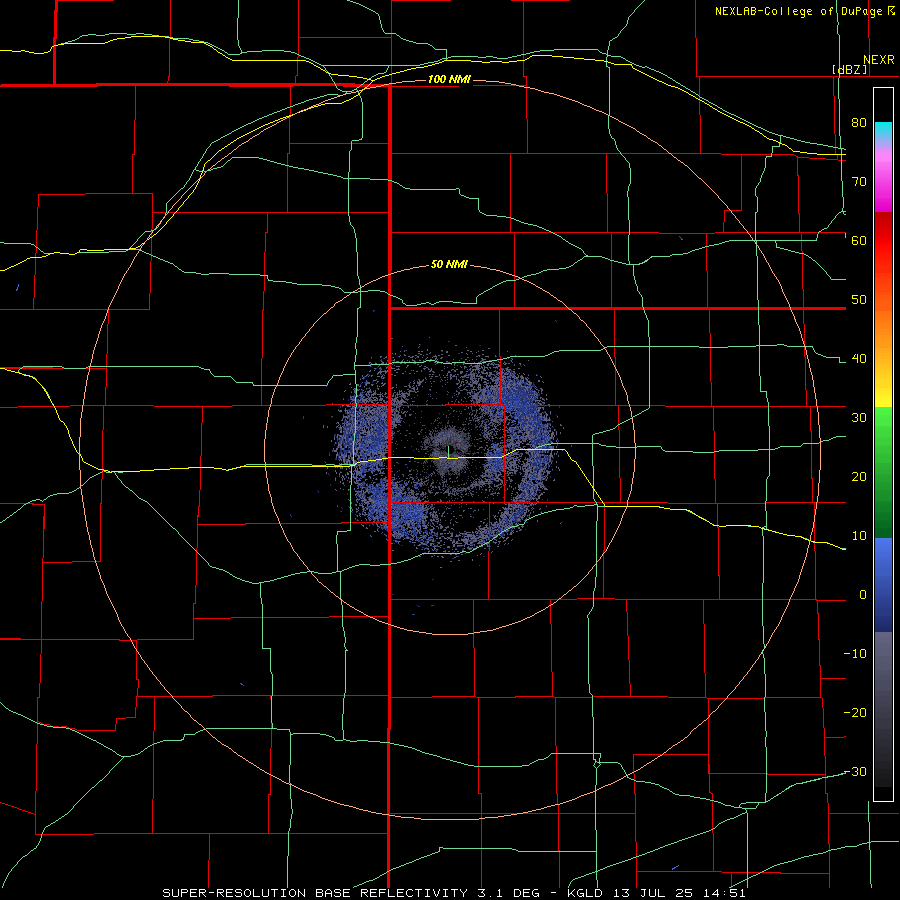Click the green segment of the color bar
Image resolution: width=900 pixels, height=900 pixels.
(883, 472)
